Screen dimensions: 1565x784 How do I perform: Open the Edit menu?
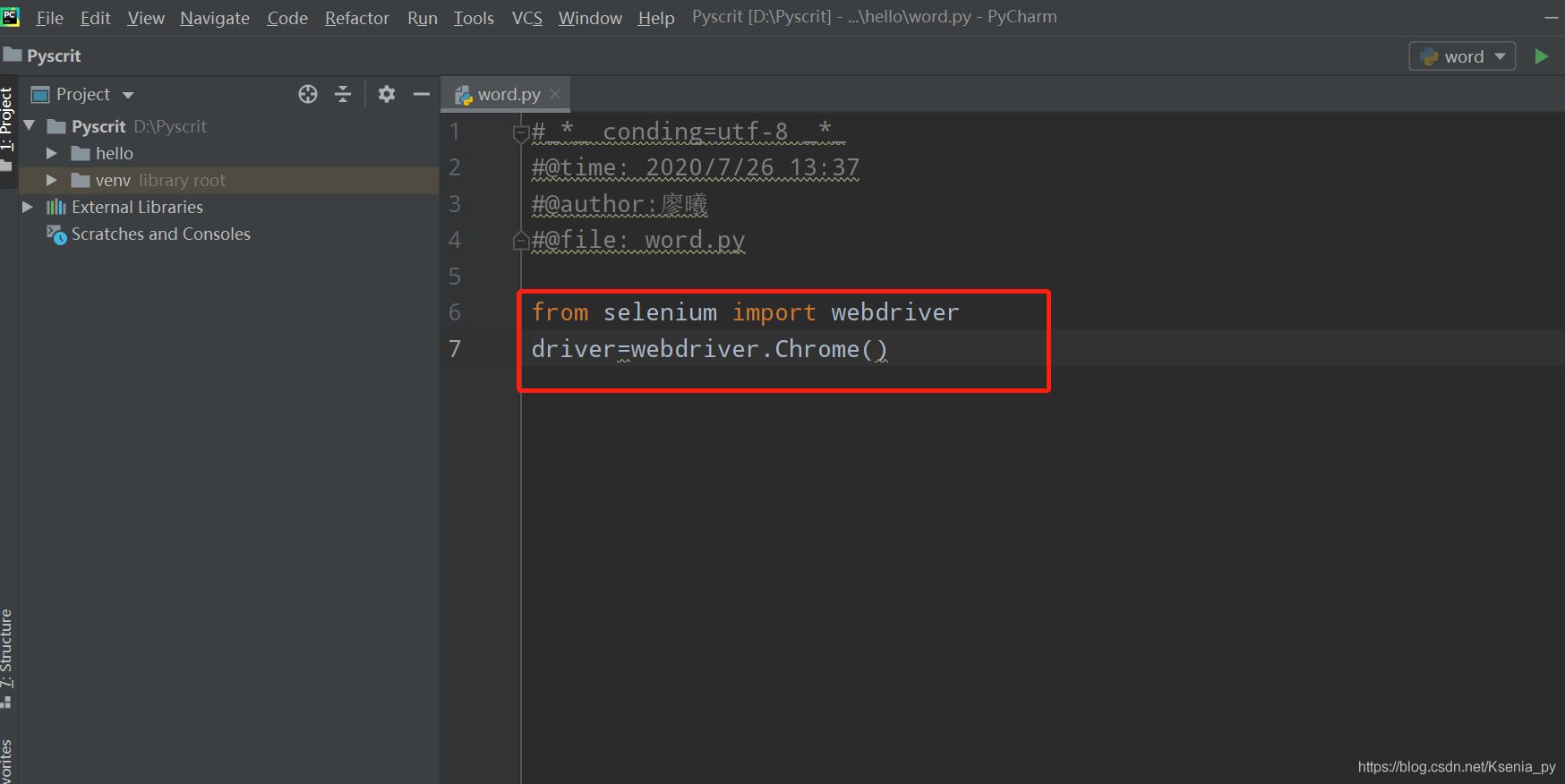pyautogui.click(x=96, y=18)
